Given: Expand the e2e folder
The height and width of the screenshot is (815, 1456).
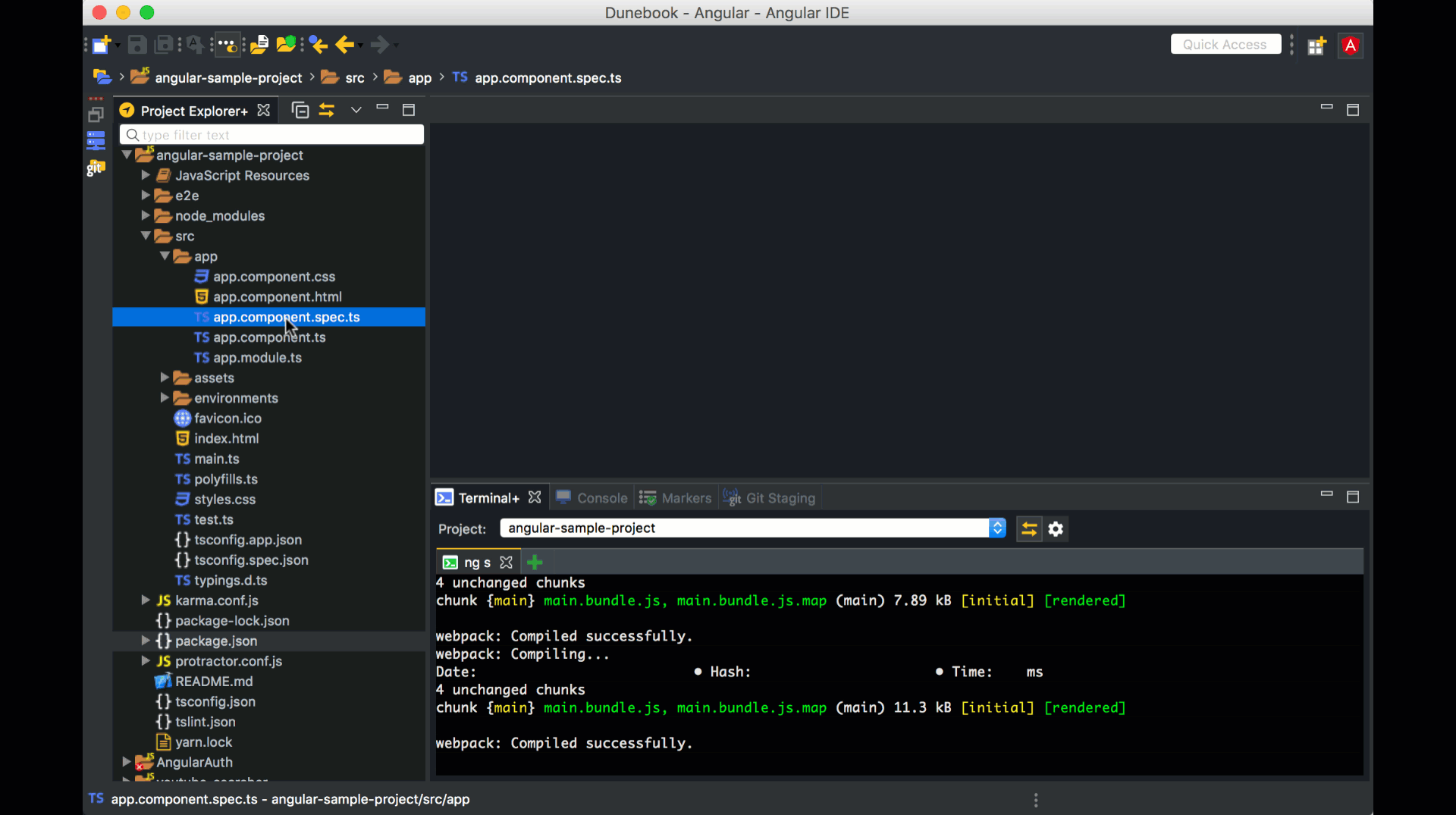Looking at the screenshot, I should point(146,196).
